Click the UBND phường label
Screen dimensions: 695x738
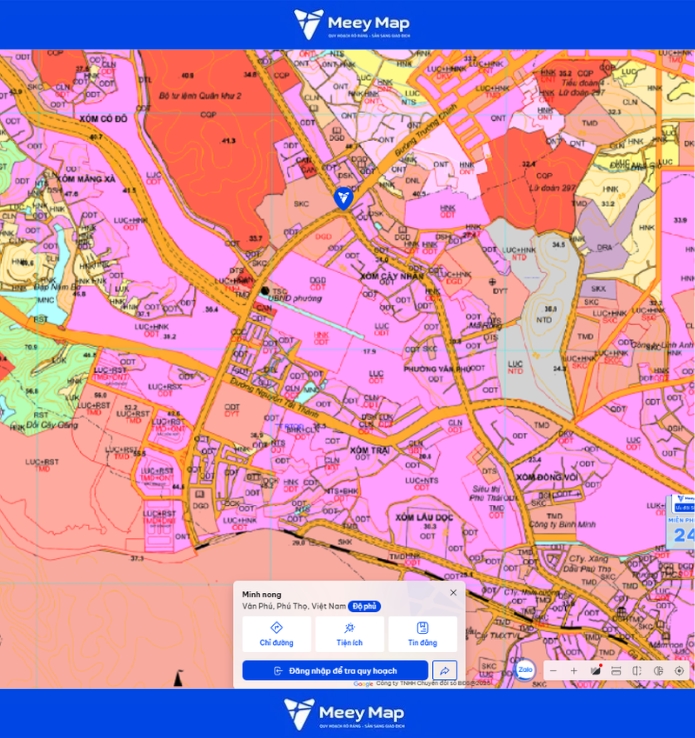click(295, 298)
